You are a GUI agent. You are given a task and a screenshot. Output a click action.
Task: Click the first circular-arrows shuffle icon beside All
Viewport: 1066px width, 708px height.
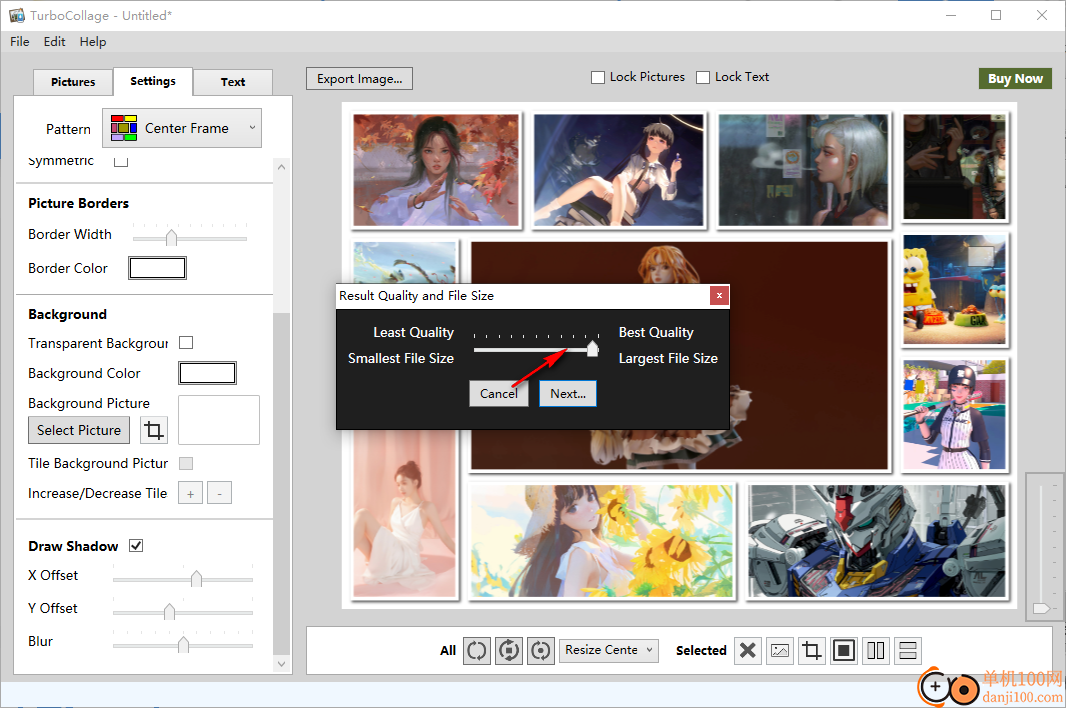coord(477,650)
